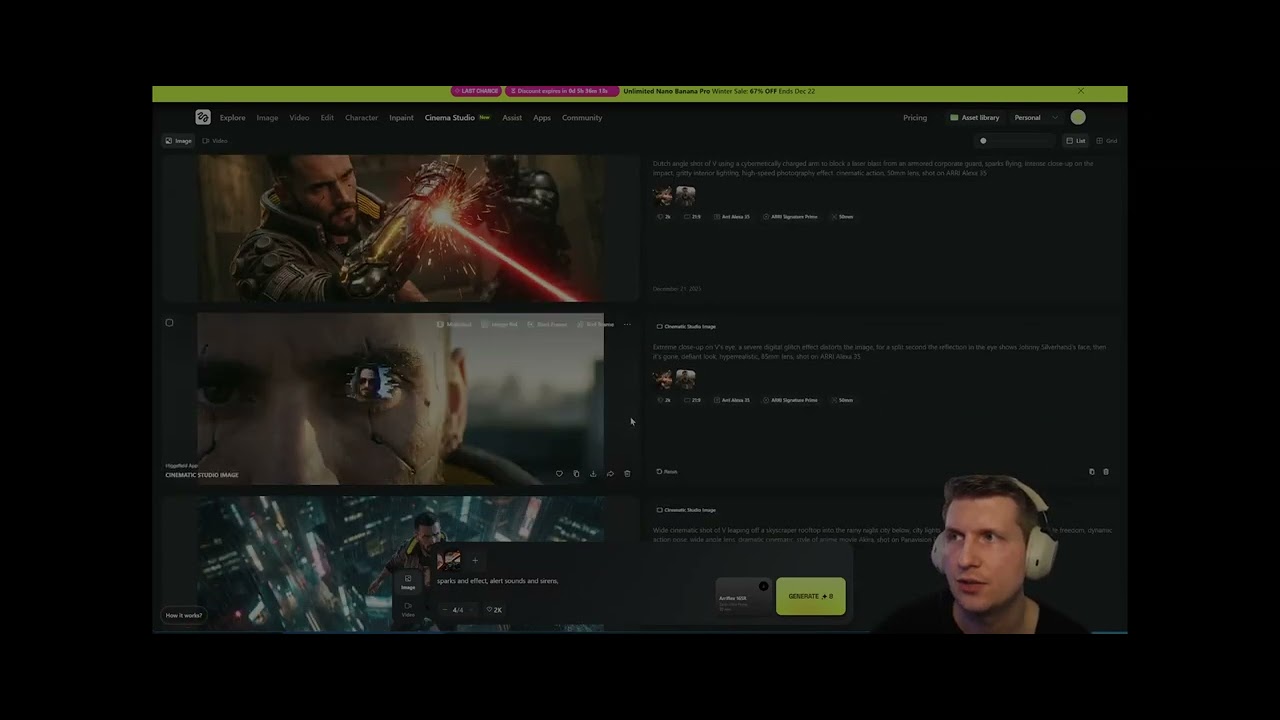This screenshot has width=1280, height=720.
Task: Dismiss the winter sale banner
Action: point(1080,91)
